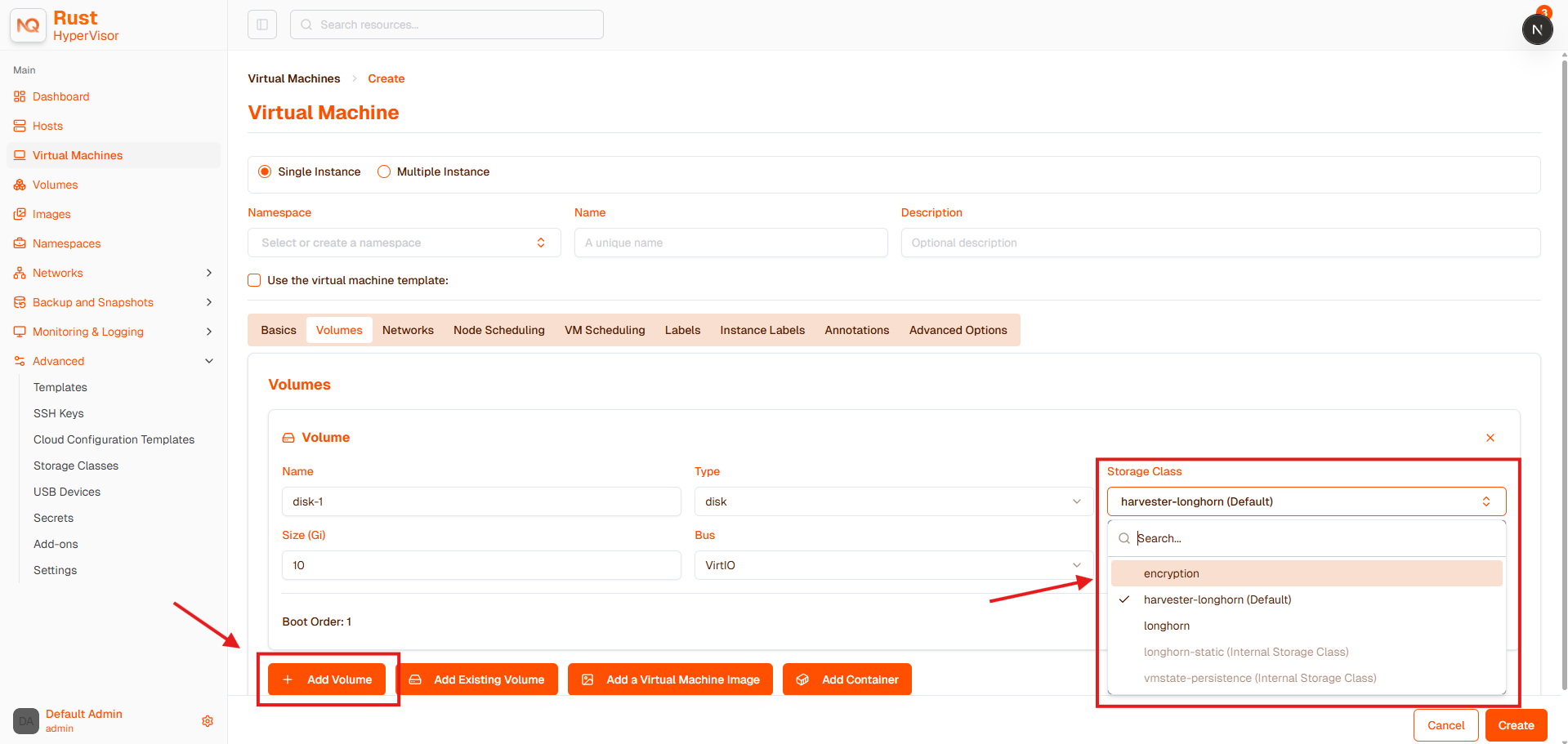Click the Add Volume button
1568x744 pixels.
pyautogui.click(x=327, y=679)
